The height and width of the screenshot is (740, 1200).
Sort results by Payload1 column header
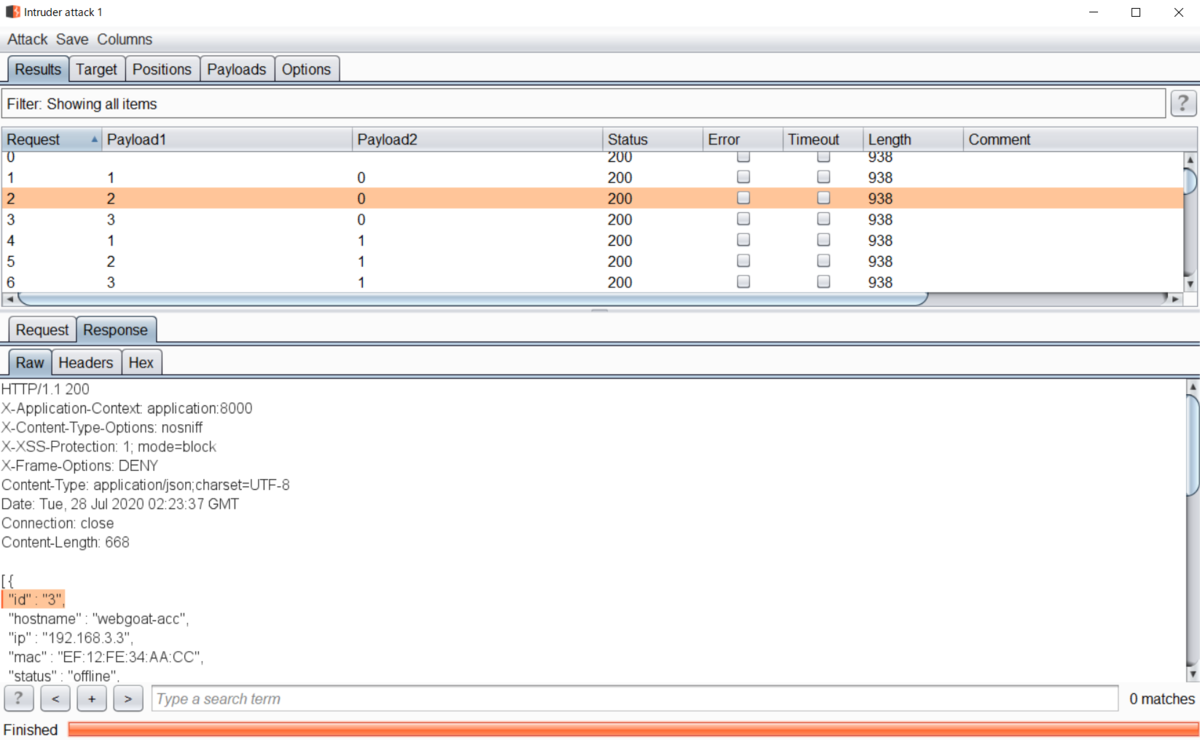coord(227,139)
